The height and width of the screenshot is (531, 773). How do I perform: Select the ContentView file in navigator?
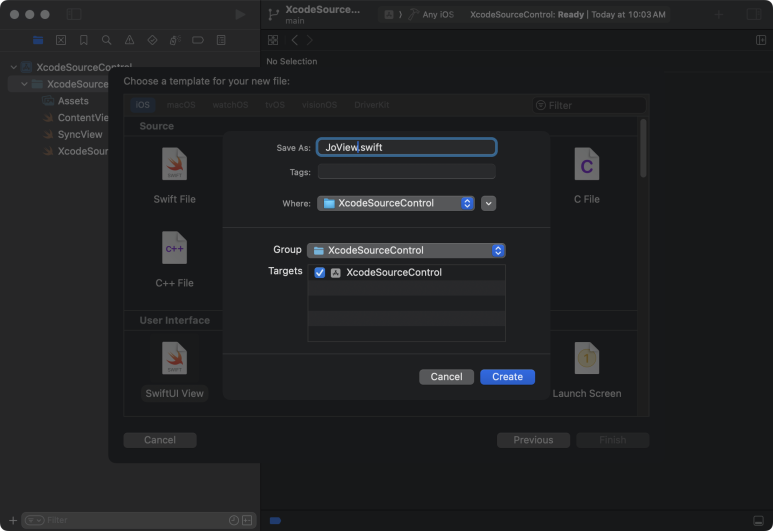76,117
